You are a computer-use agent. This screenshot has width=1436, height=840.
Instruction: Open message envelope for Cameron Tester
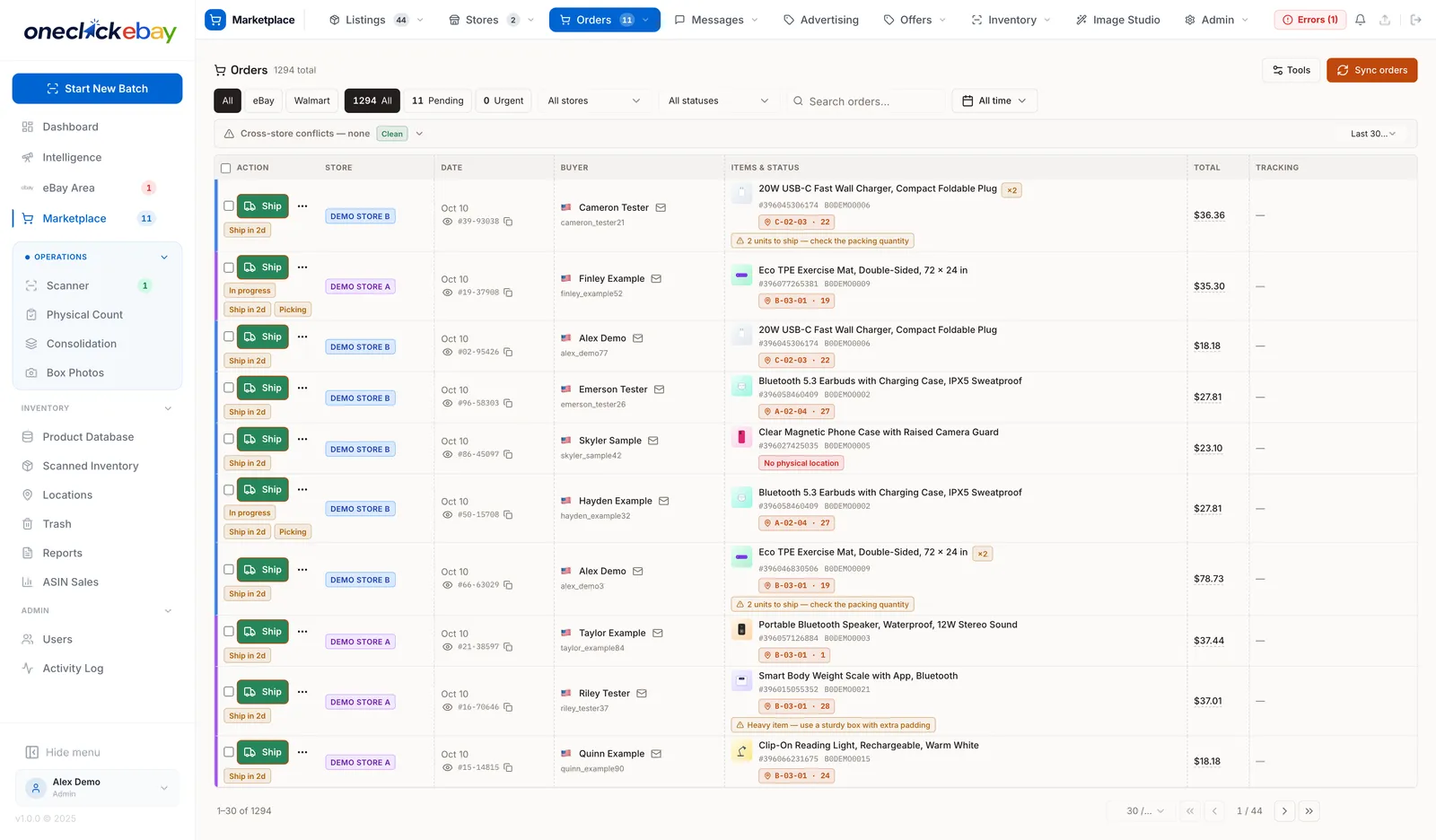point(661,207)
